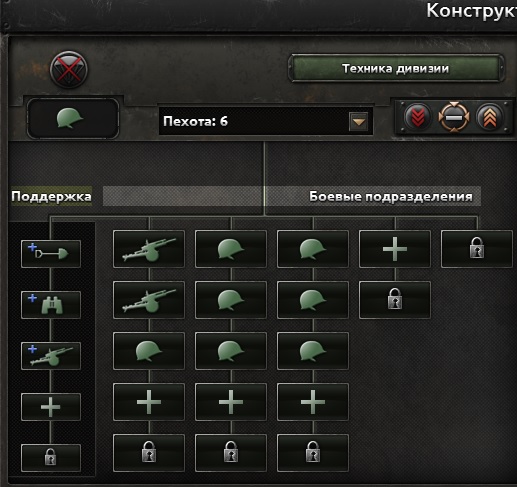Raise division priority with orange up chevrons

pyautogui.click(x=490, y=117)
